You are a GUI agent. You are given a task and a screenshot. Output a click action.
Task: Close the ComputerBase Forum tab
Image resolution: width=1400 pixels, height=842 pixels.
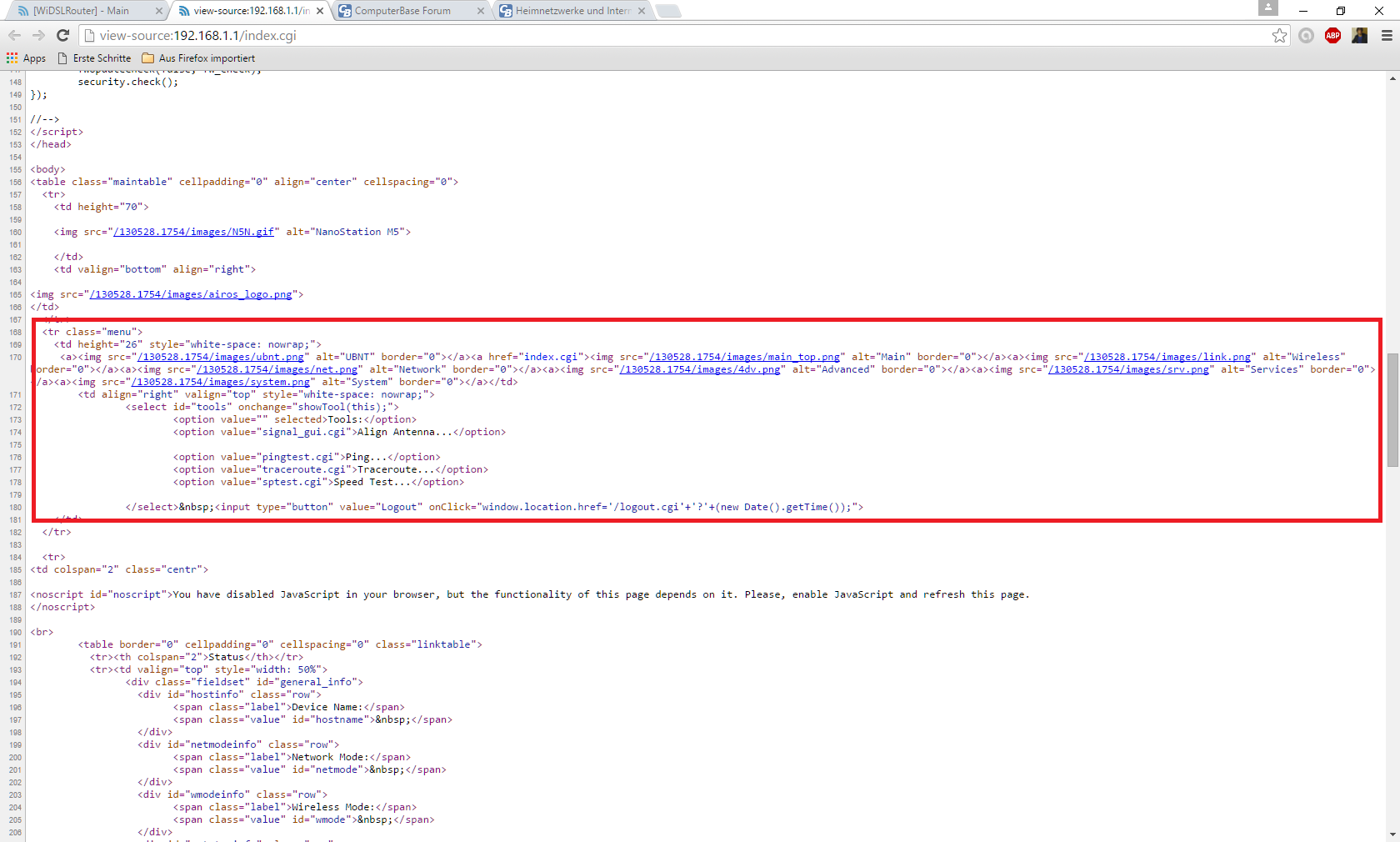pyautogui.click(x=481, y=11)
